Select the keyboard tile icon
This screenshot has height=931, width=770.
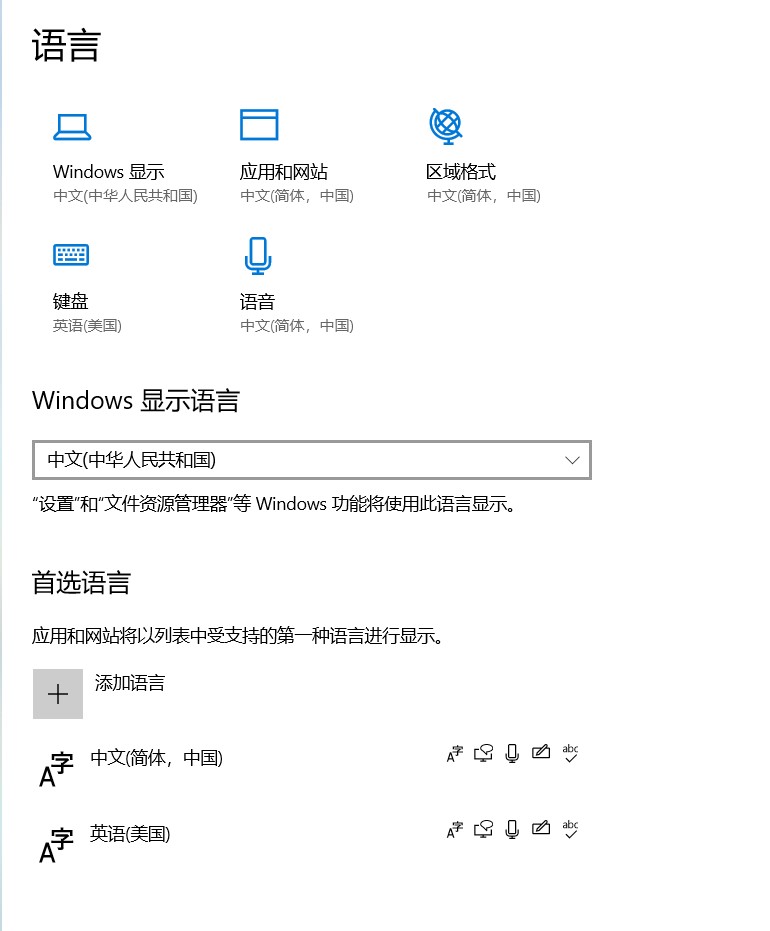click(71, 255)
